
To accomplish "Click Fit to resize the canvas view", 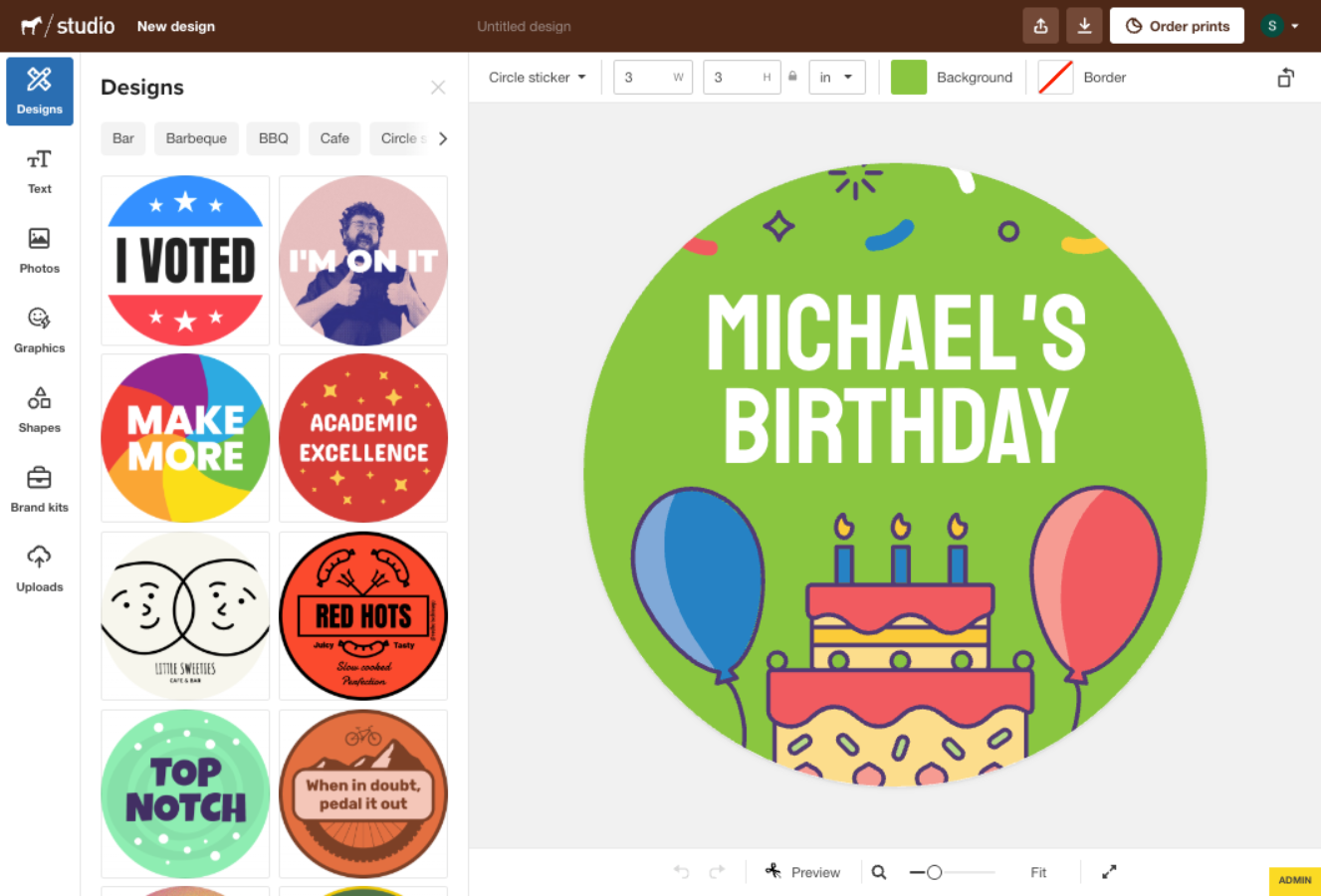I will click(x=1038, y=871).
